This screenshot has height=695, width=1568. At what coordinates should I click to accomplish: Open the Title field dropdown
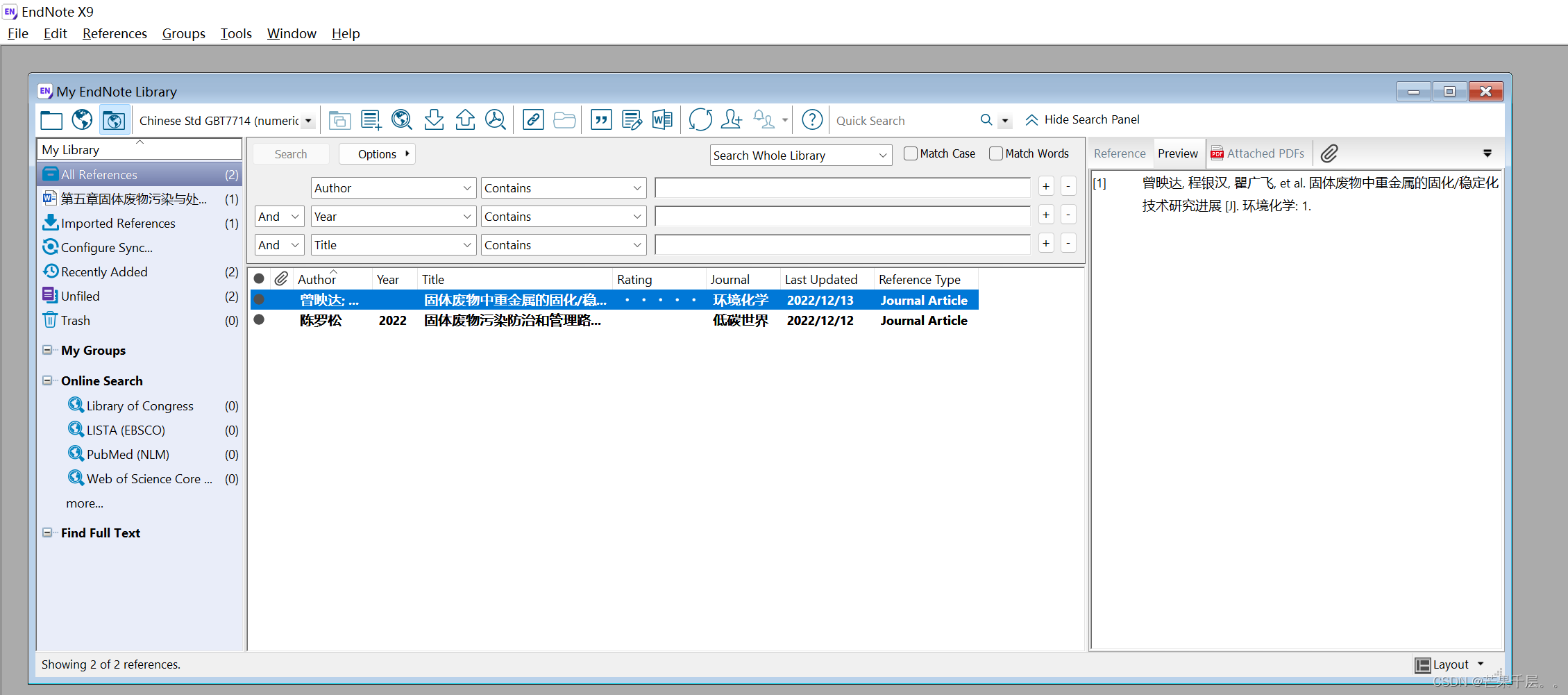click(x=394, y=245)
